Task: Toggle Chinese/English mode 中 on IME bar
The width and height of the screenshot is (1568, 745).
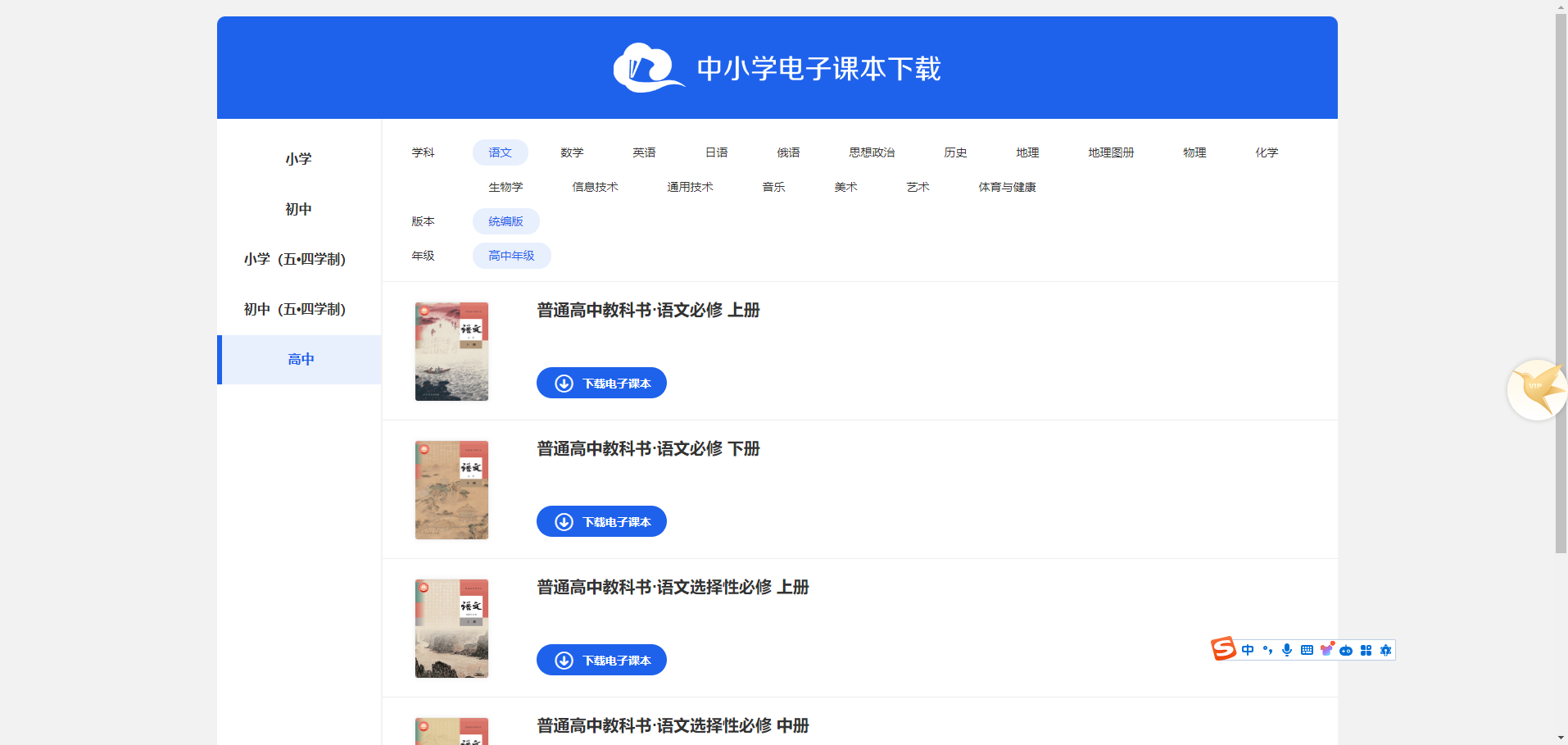Action: tap(1248, 650)
